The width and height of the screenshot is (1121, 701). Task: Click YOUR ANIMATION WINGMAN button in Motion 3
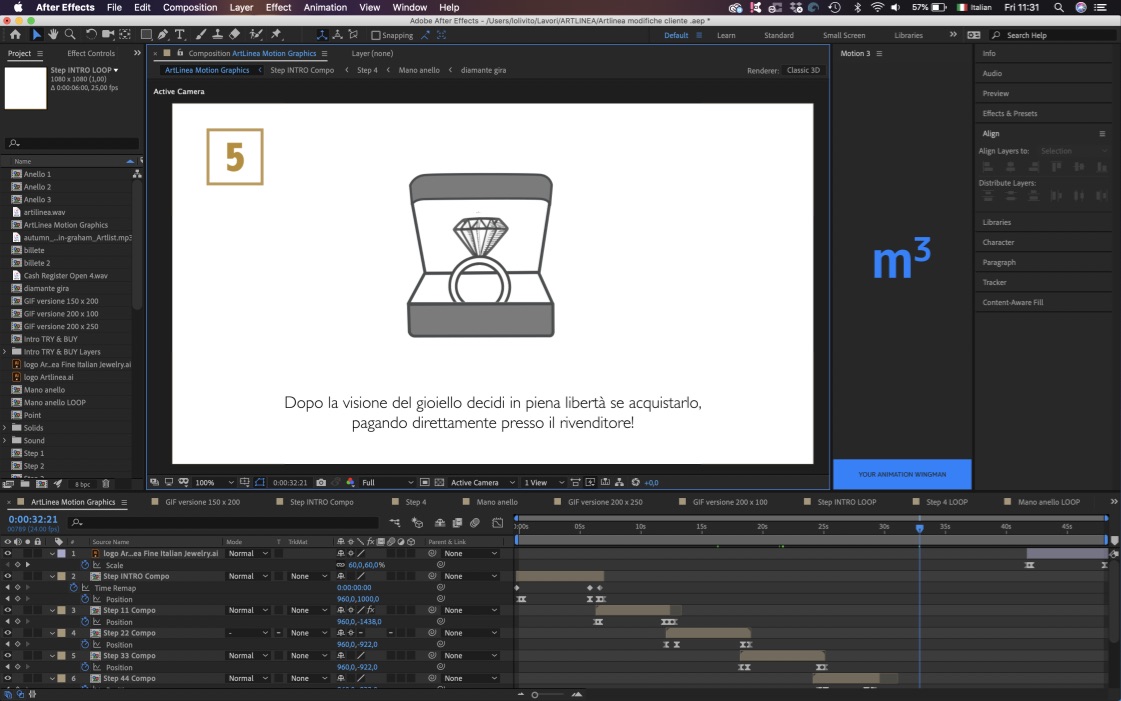coord(902,474)
